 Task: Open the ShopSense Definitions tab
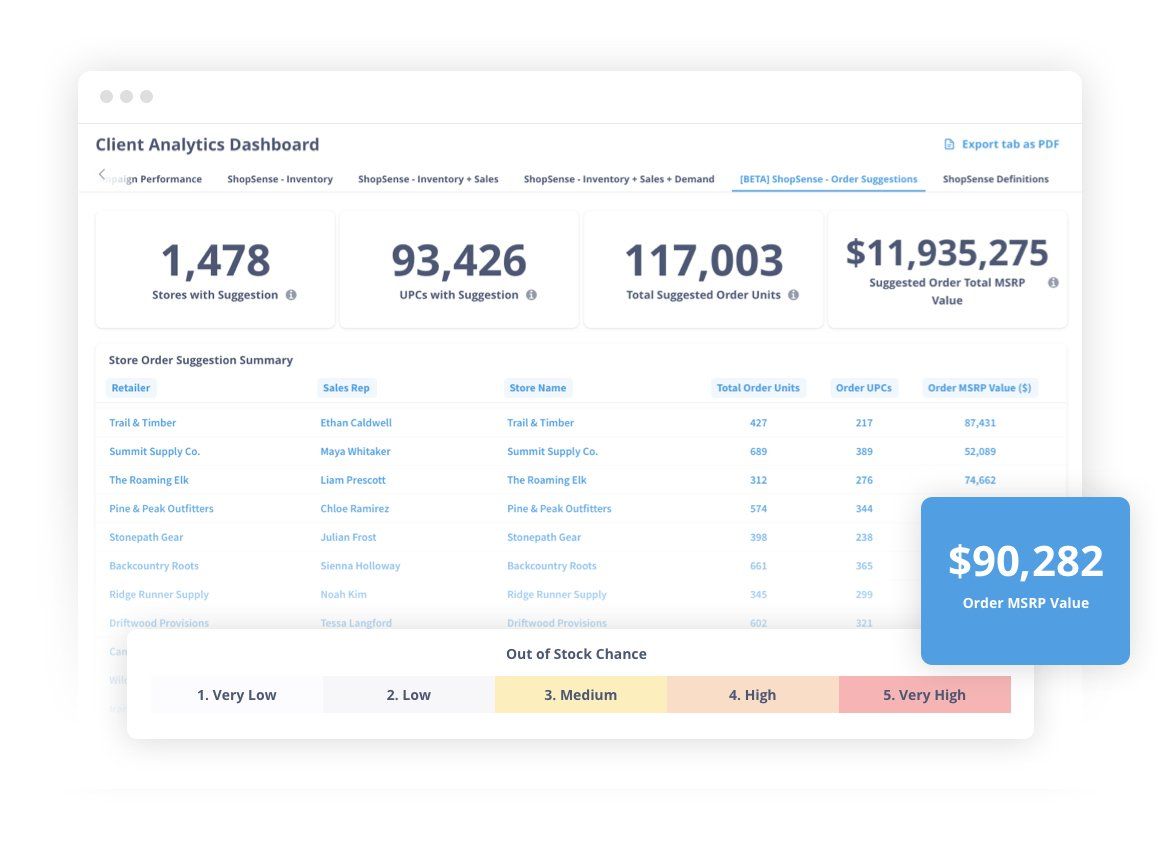pos(996,179)
